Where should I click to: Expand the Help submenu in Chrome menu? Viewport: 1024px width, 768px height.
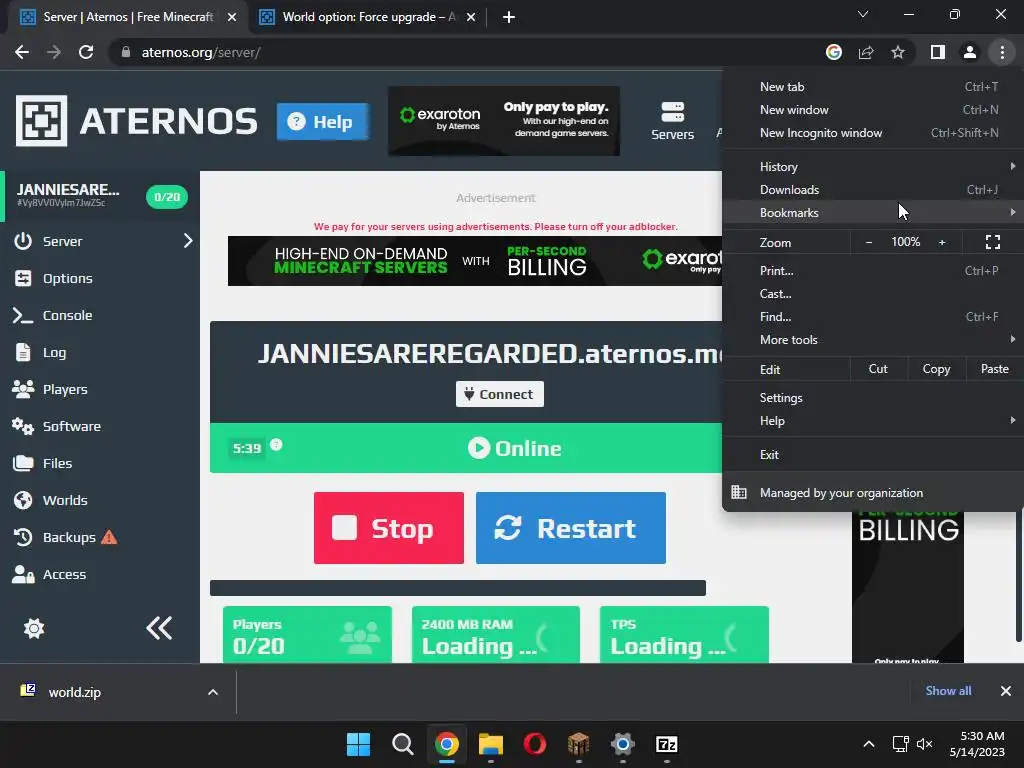(872, 421)
